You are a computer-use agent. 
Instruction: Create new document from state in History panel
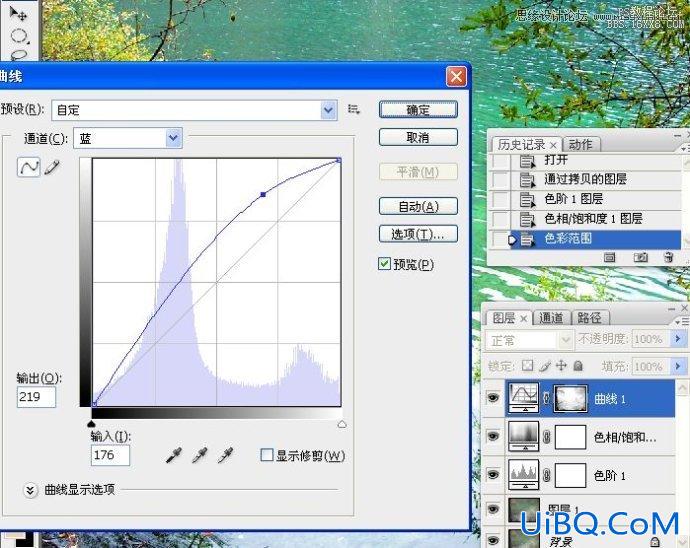(609, 257)
